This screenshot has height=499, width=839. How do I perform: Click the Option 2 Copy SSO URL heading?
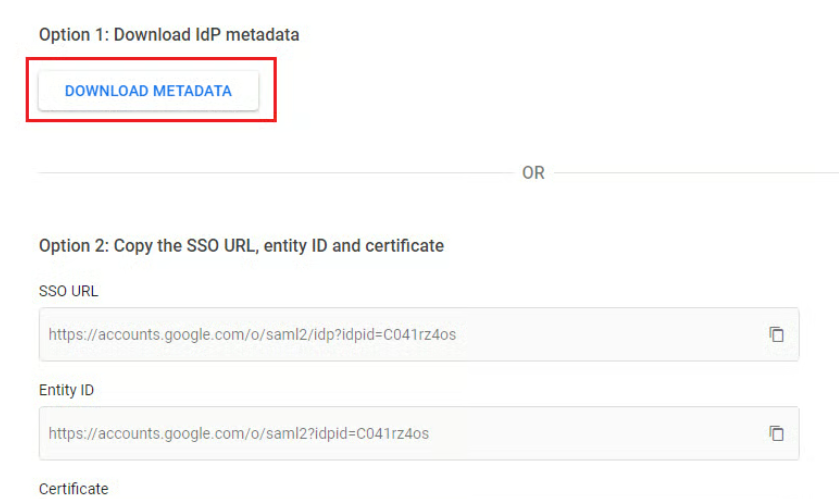point(241,245)
